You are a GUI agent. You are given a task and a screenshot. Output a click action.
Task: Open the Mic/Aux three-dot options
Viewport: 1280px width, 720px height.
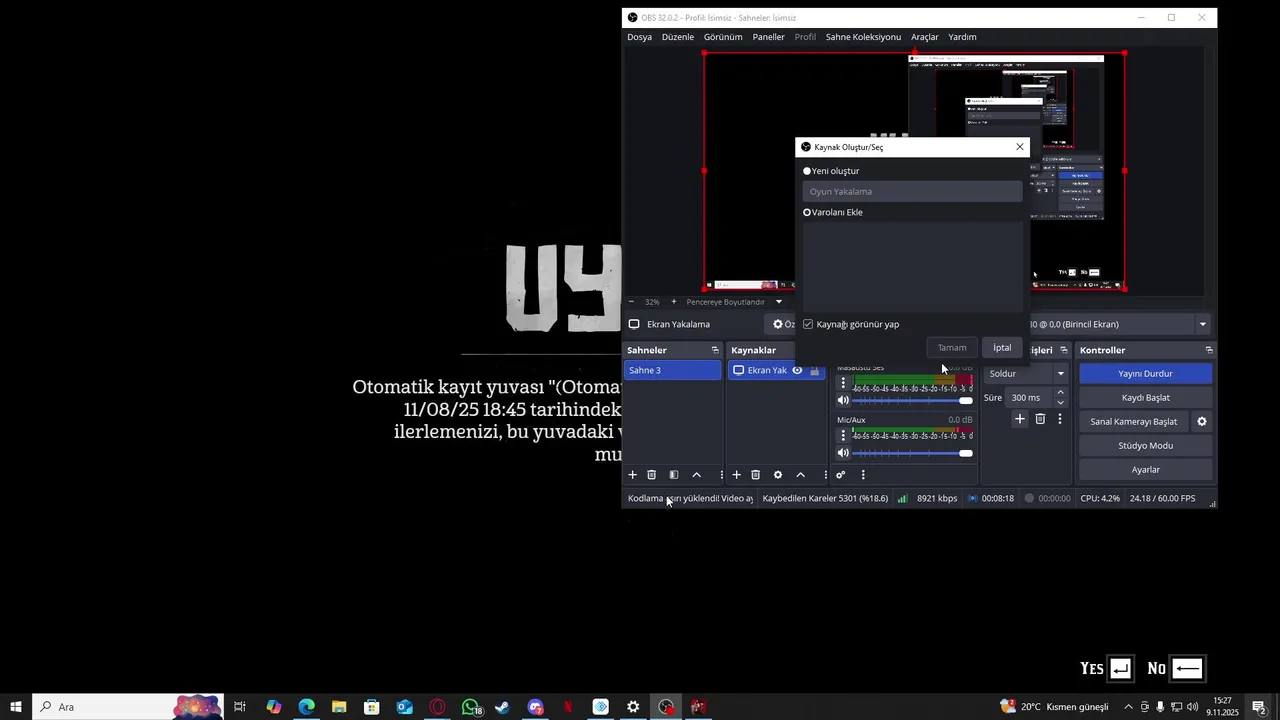tap(843, 435)
